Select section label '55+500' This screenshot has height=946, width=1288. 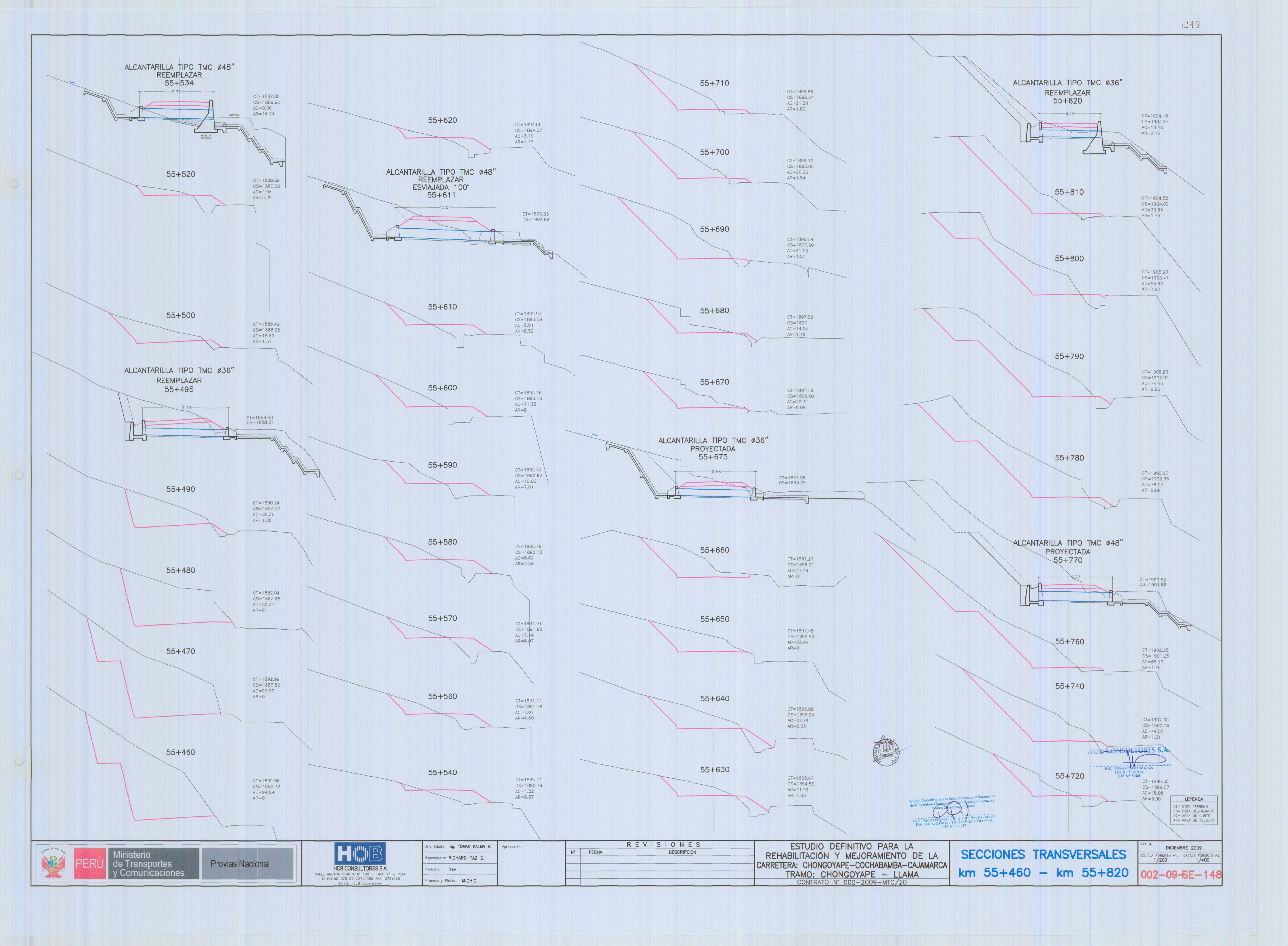click(181, 316)
